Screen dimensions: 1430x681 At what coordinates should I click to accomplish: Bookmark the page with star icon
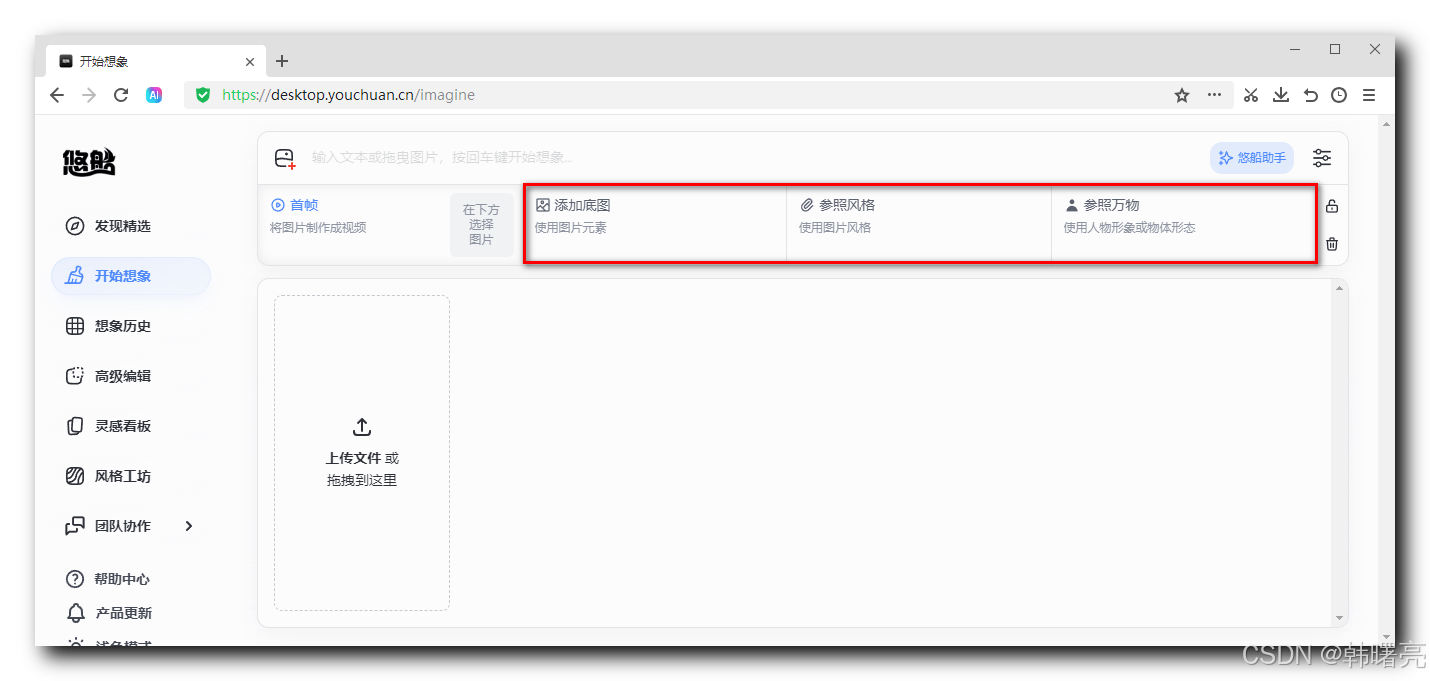(1182, 95)
